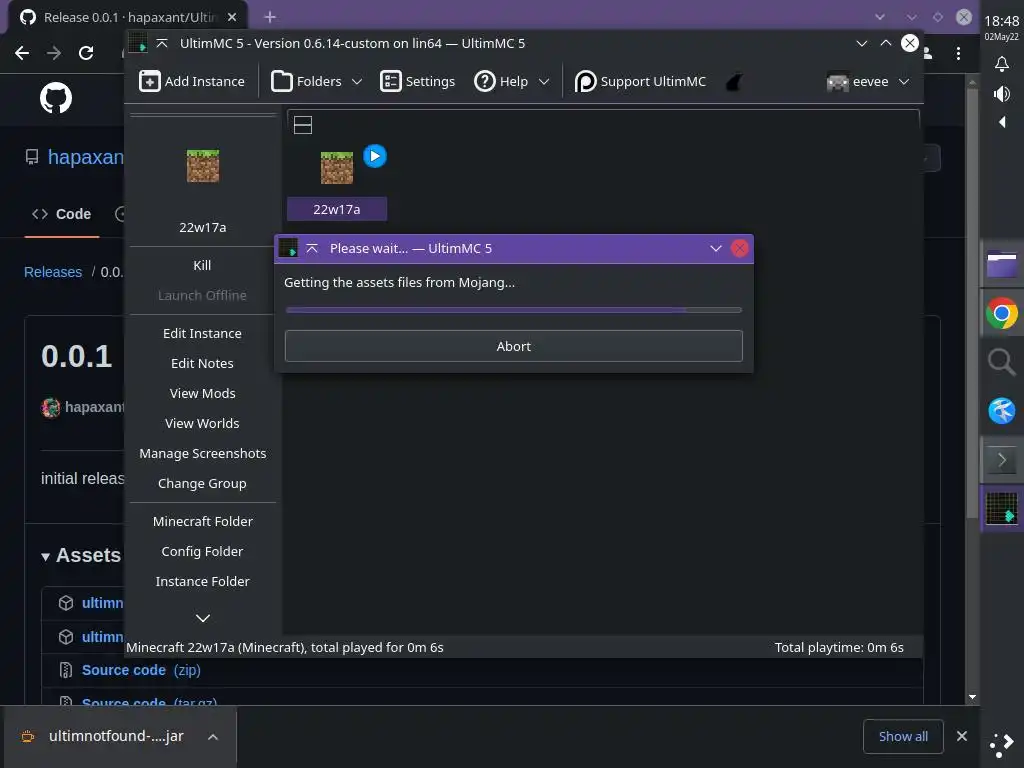
Task: Open Edit Notes
Action: coord(202,363)
